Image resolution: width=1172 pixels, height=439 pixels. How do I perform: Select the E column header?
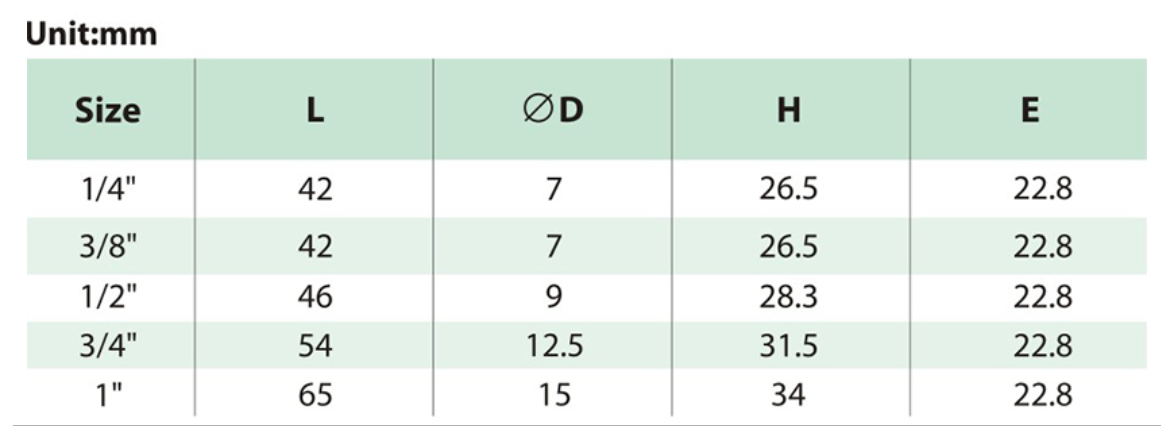[x=1028, y=110]
